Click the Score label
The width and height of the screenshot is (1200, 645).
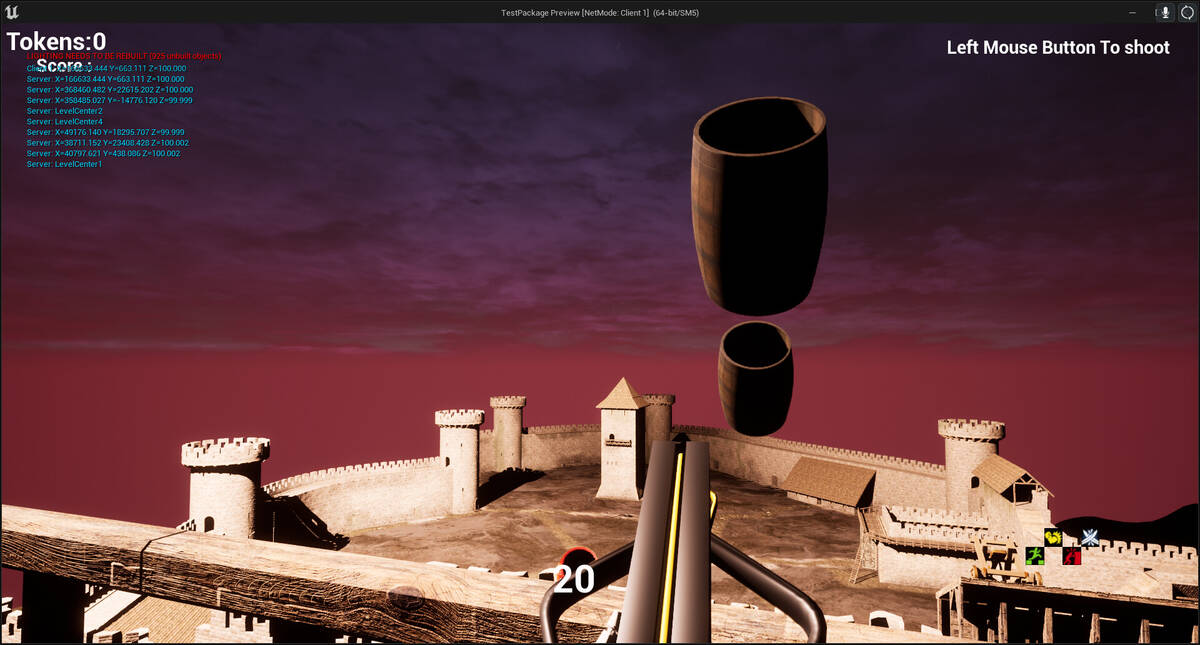tap(64, 66)
